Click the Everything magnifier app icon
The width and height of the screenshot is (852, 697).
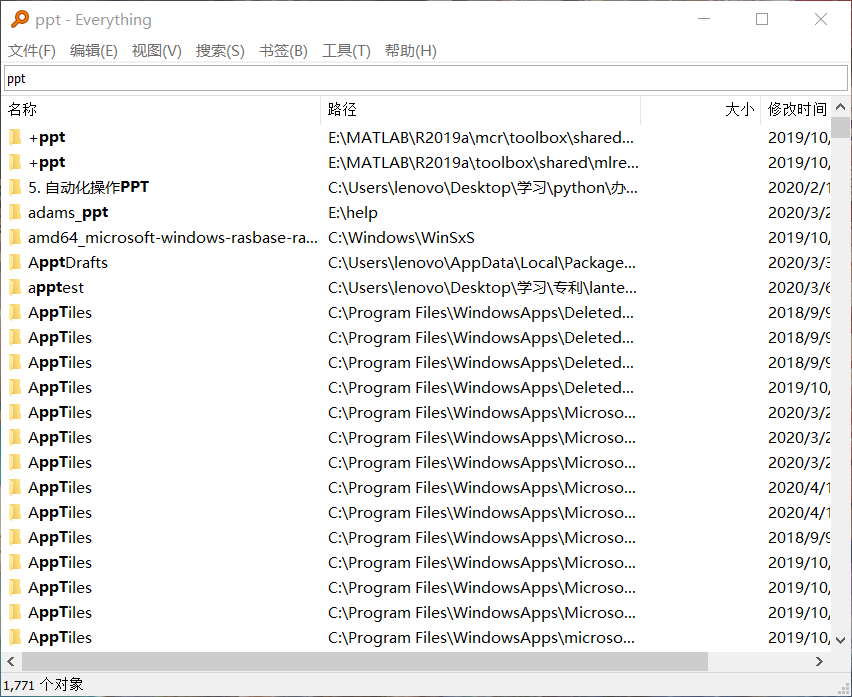pos(20,18)
